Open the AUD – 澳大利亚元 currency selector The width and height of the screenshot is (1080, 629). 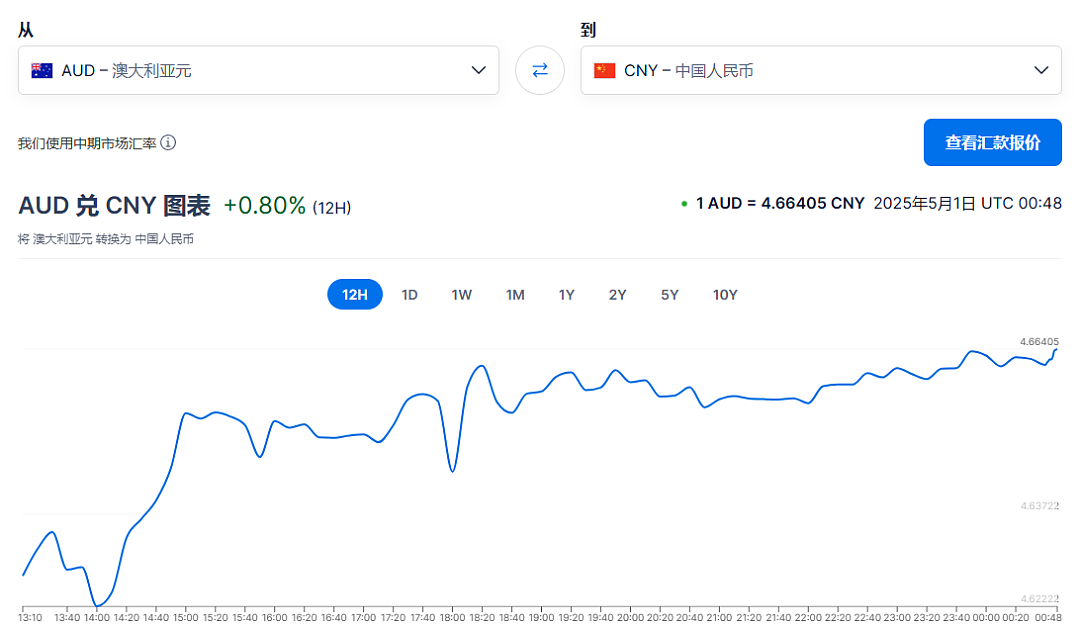tap(258, 70)
